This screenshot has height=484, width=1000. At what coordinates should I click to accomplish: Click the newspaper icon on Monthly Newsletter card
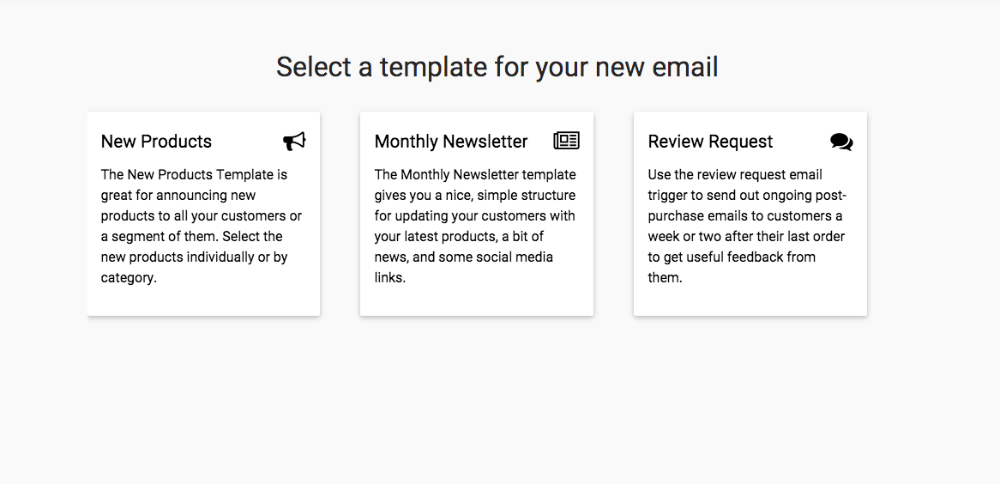(567, 141)
